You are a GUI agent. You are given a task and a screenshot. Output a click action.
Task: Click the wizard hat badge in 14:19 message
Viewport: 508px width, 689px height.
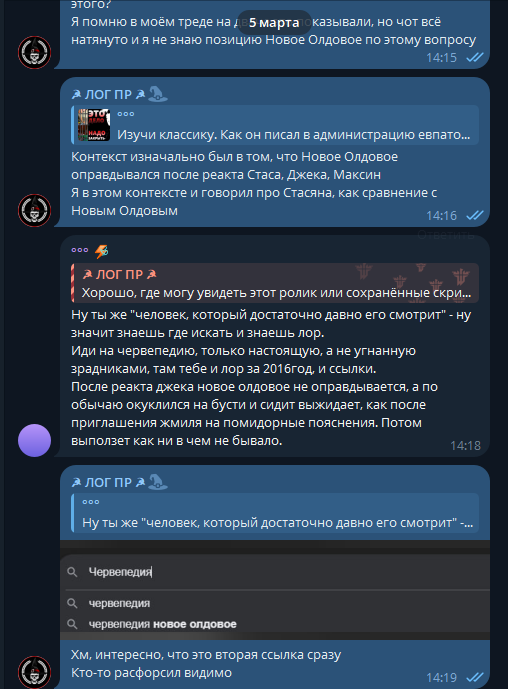pos(158,482)
